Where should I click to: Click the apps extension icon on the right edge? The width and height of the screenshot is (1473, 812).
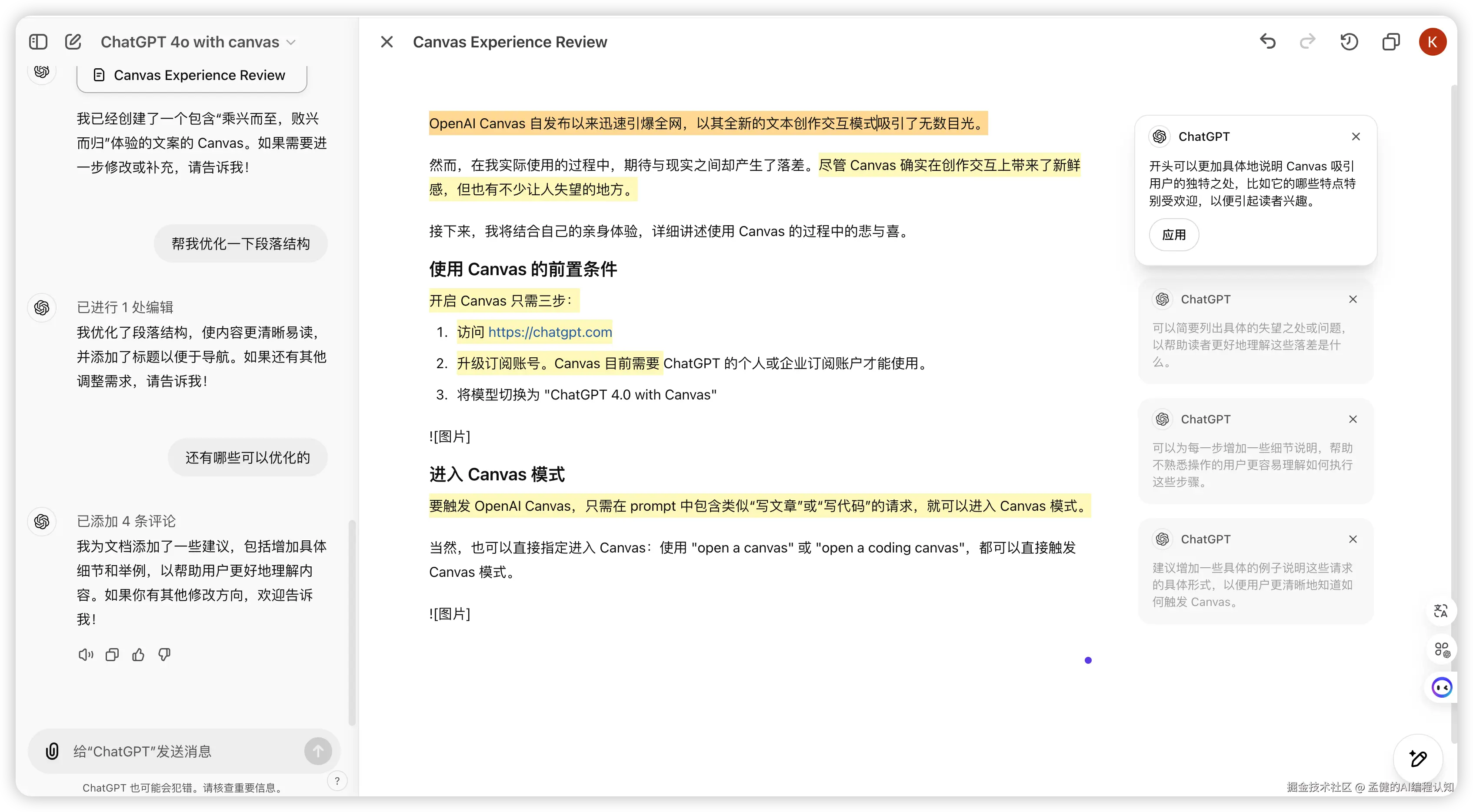[1442, 649]
